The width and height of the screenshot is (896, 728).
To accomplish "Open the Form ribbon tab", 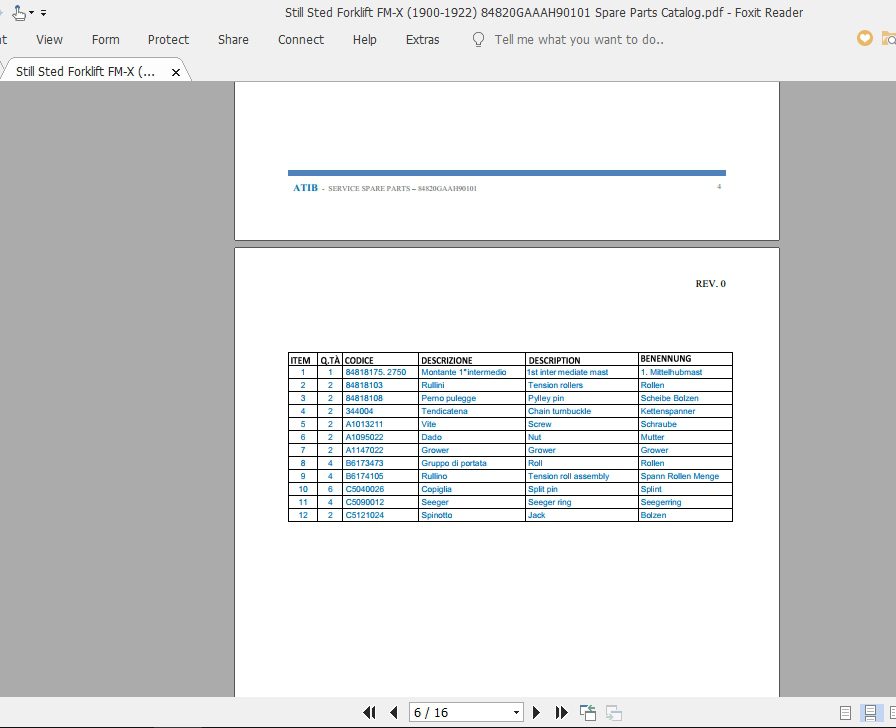I will coord(106,39).
